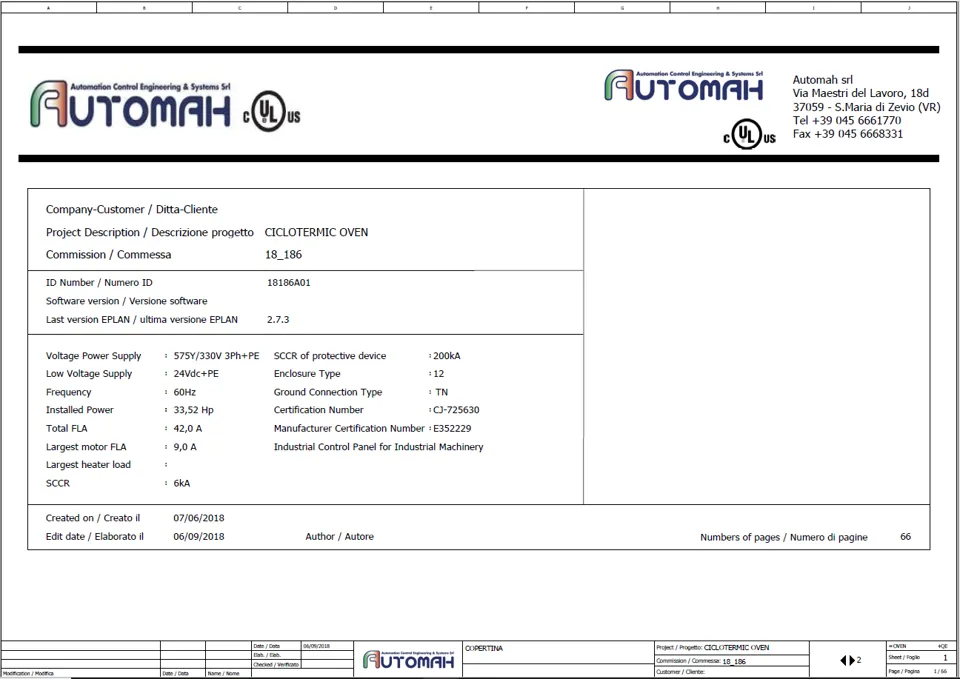960x679 pixels.
Task: Click the 'Last version EPLAN' label
Action: coord(141,320)
